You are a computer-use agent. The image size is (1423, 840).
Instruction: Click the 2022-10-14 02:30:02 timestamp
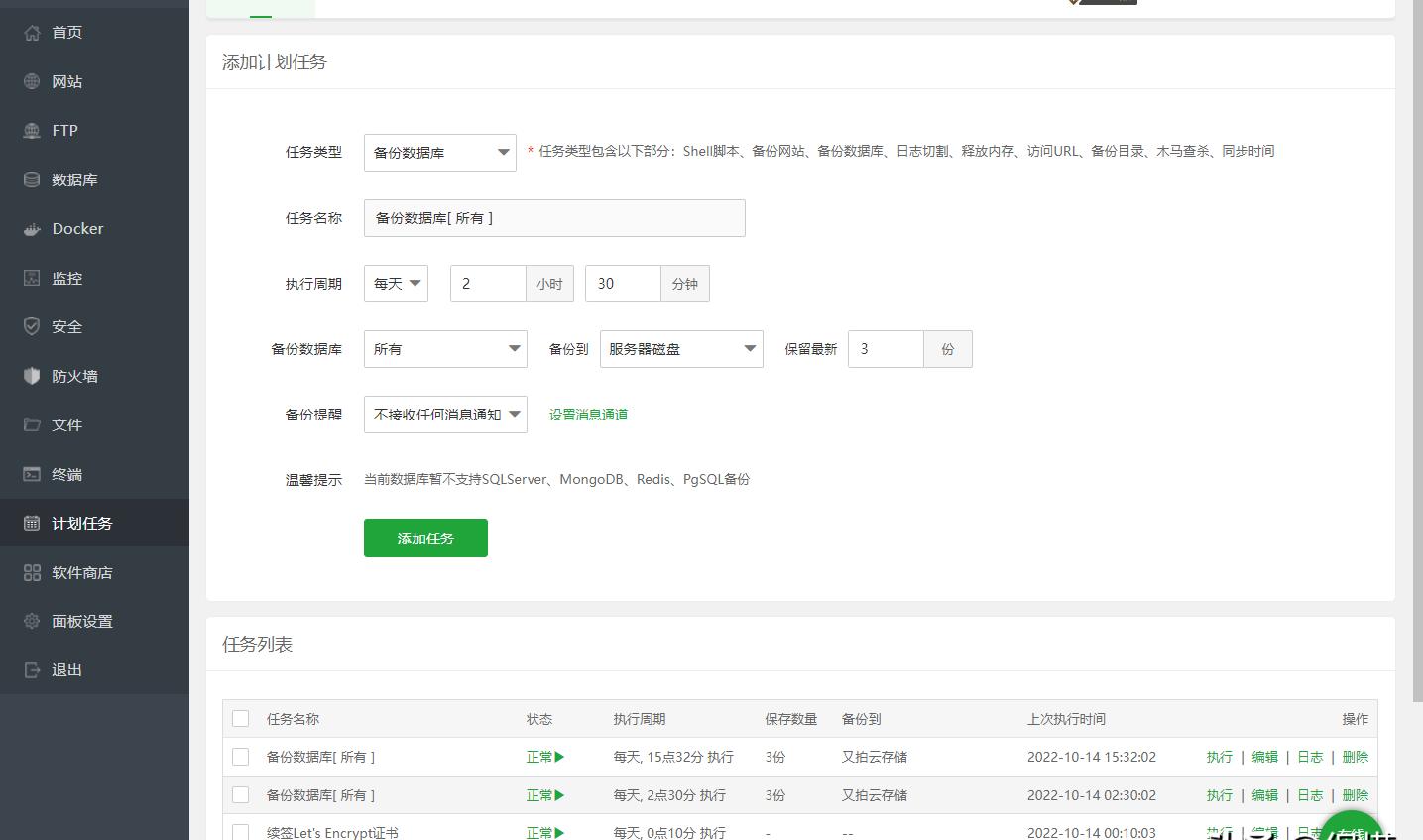1092,795
